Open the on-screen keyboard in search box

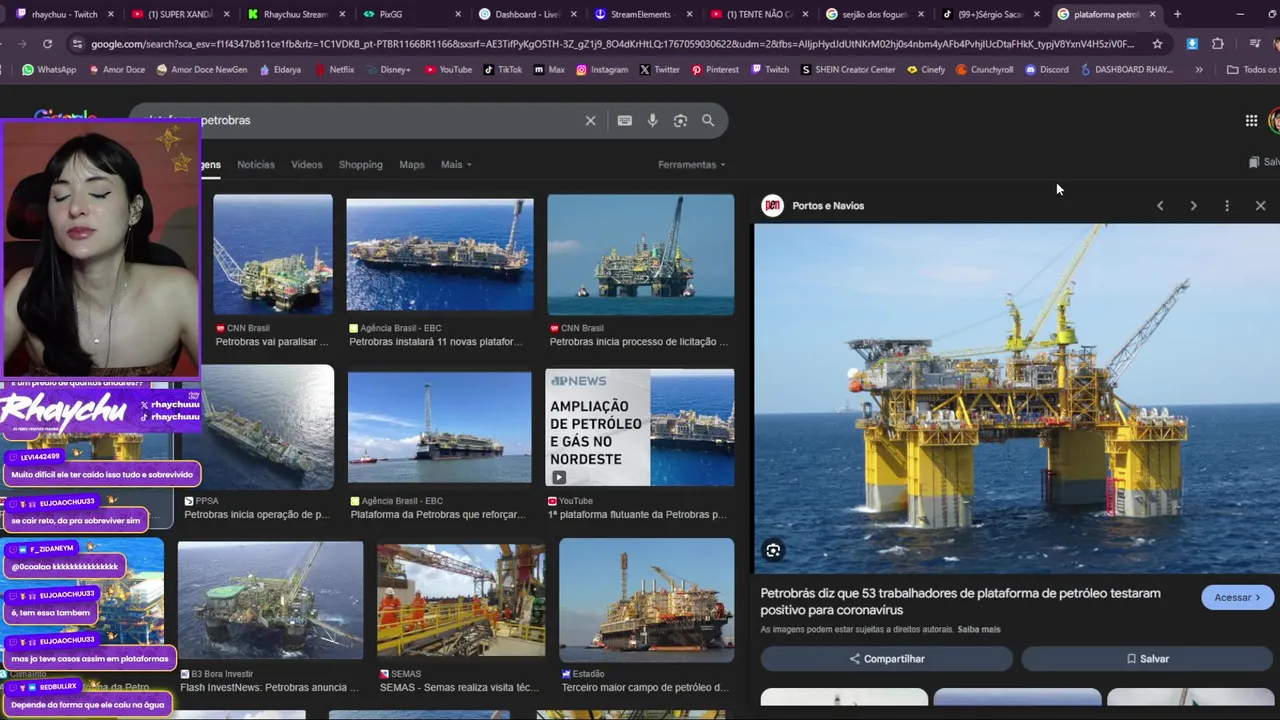click(x=625, y=120)
